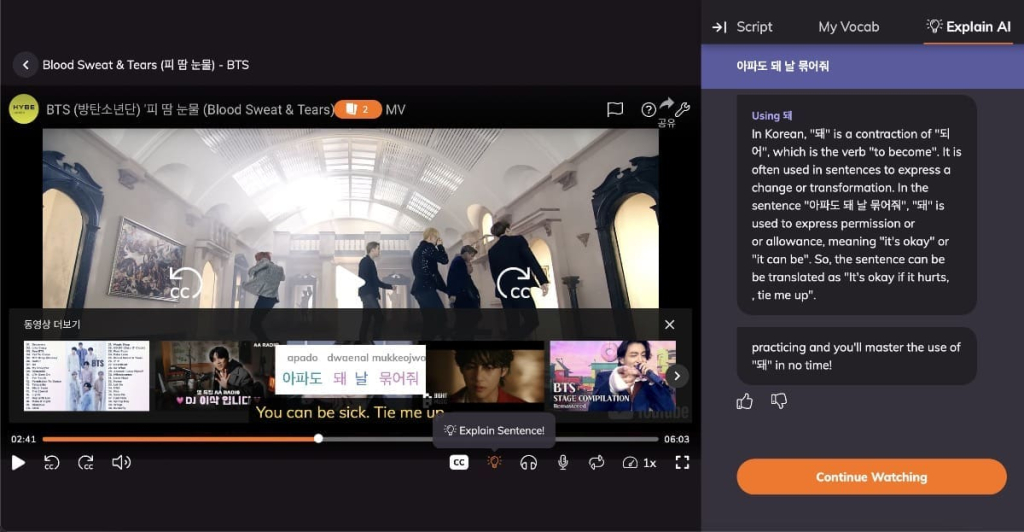This screenshot has width=1024, height=532.
Task: Click the Korean word 묶어줘 in subtitle
Action: point(398,378)
